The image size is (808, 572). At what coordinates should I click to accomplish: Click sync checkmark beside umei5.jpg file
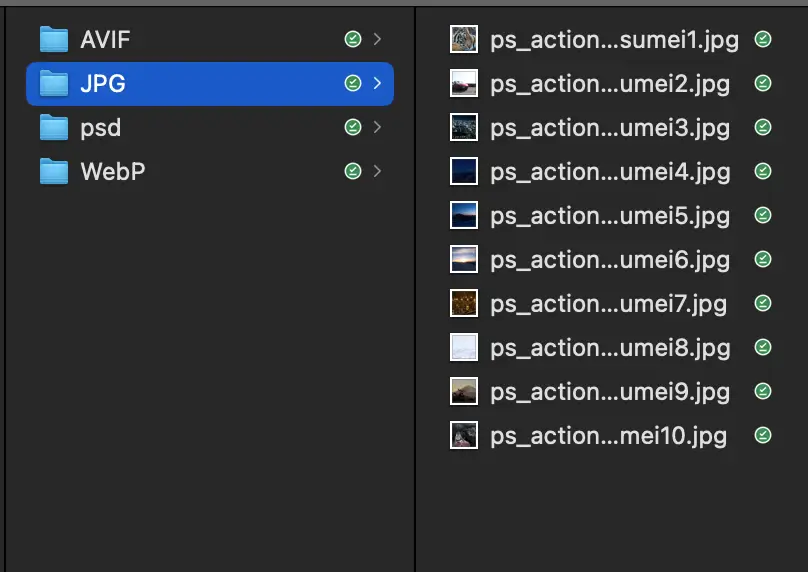point(763,216)
